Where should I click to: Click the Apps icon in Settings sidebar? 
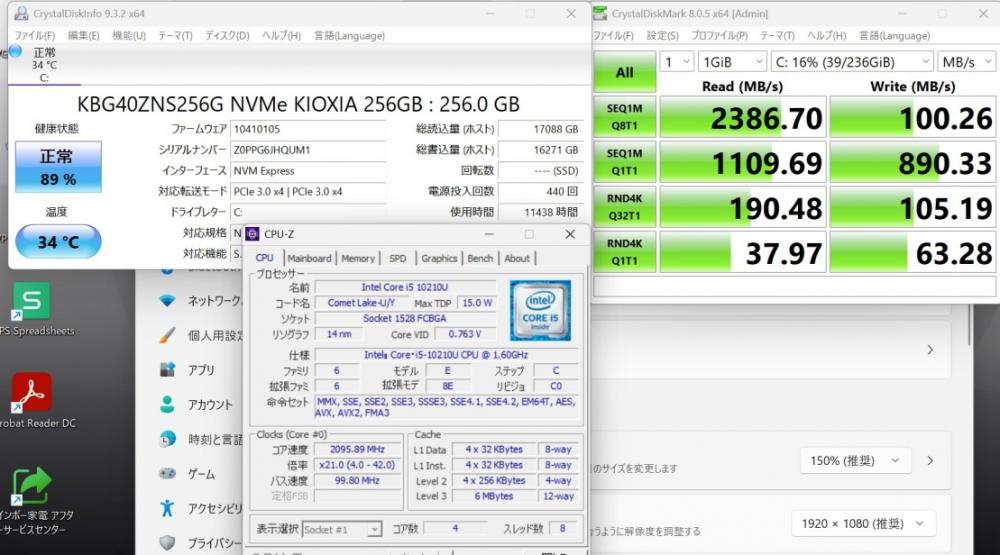167,369
